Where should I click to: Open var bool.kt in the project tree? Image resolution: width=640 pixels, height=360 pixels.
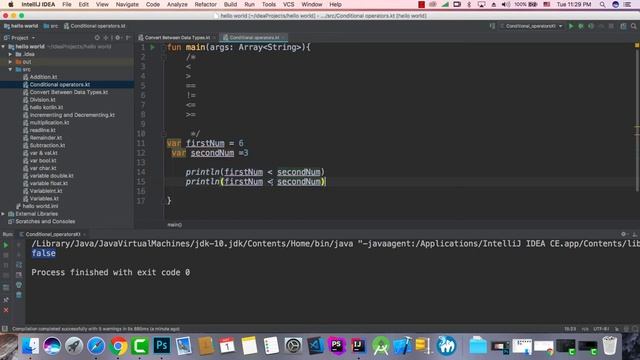click(43, 161)
